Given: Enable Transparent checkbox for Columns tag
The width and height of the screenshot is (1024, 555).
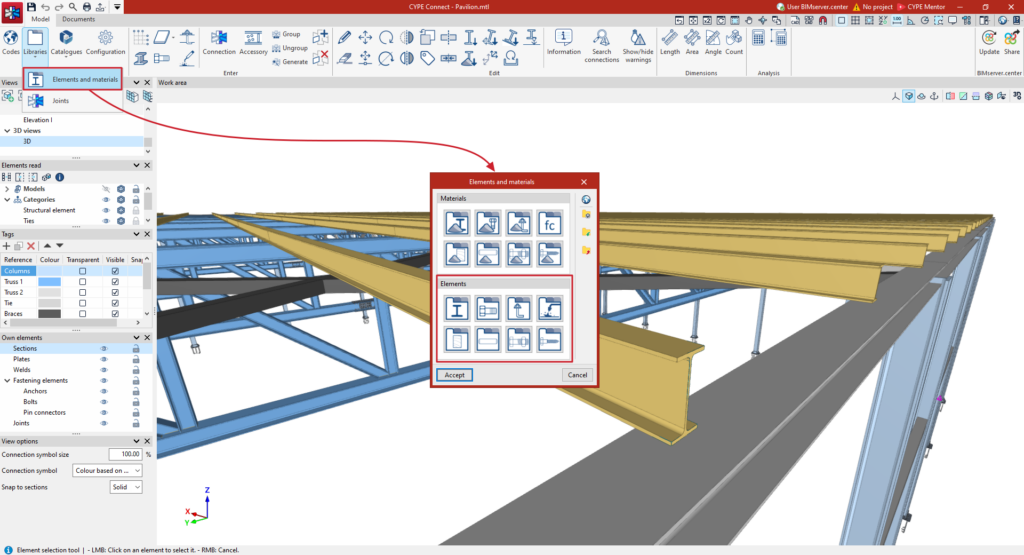Looking at the screenshot, I should (x=82, y=271).
